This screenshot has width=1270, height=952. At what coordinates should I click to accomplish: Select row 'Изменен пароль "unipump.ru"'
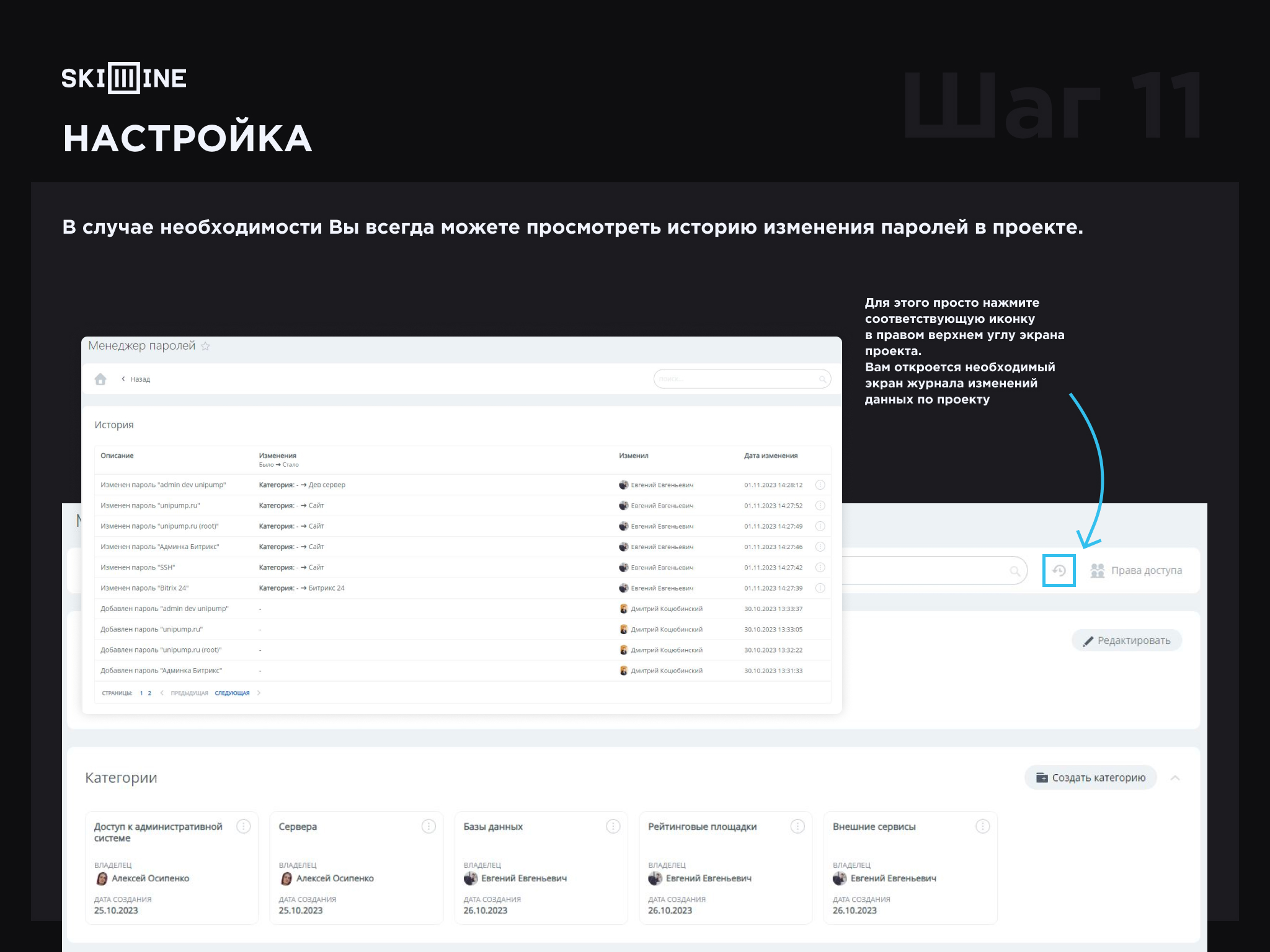pos(463,505)
